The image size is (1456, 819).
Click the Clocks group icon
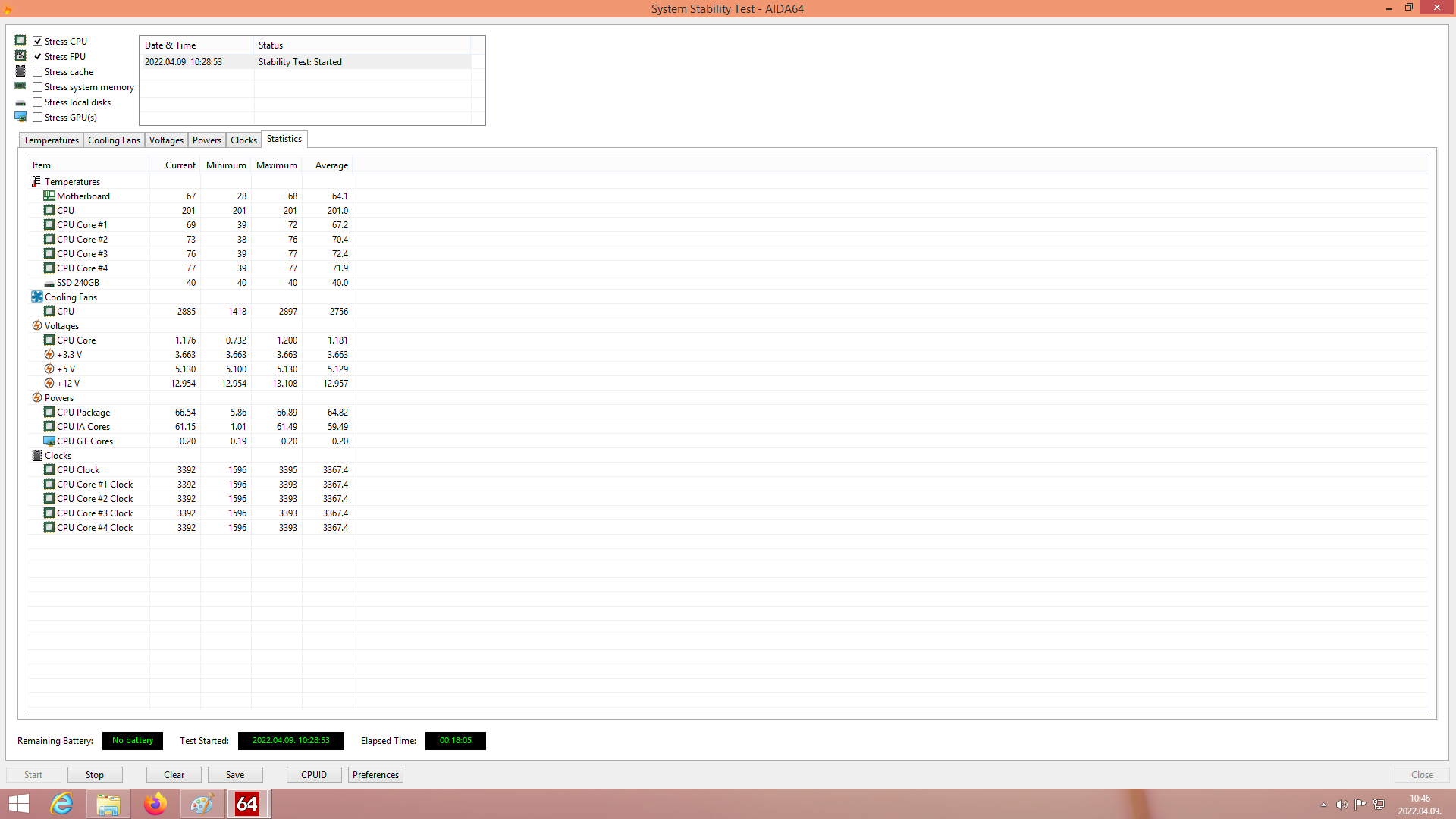point(37,456)
